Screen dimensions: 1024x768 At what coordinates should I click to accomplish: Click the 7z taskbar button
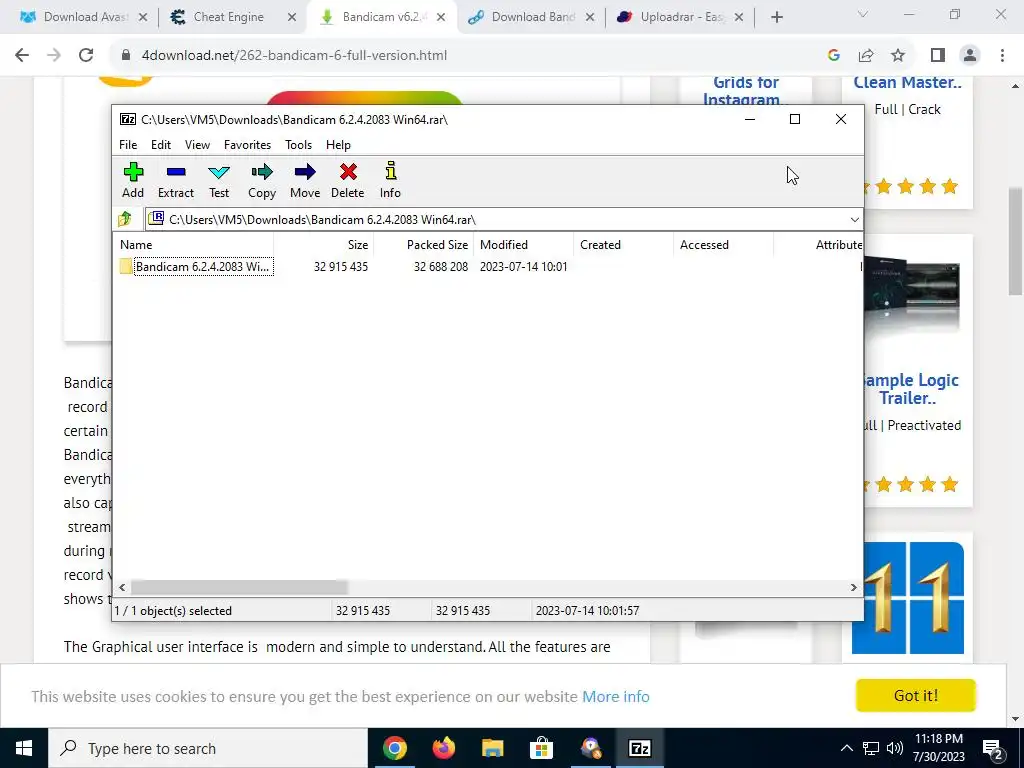[x=639, y=748]
